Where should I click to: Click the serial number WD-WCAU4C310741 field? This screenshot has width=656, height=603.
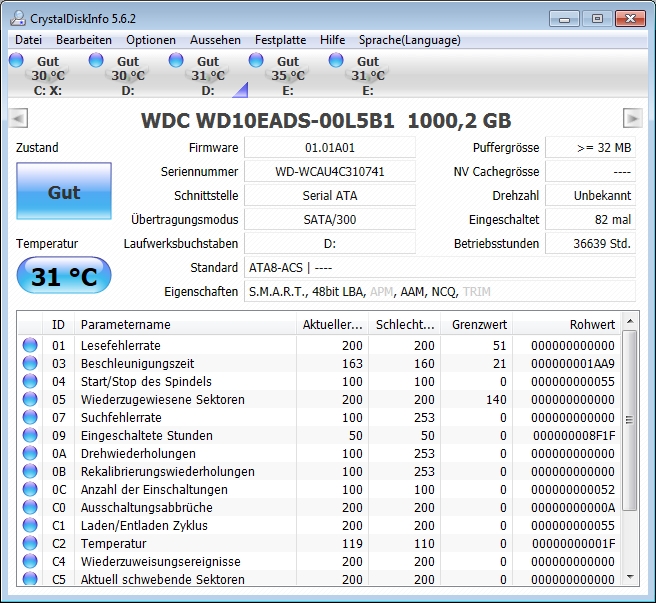pos(330,172)
